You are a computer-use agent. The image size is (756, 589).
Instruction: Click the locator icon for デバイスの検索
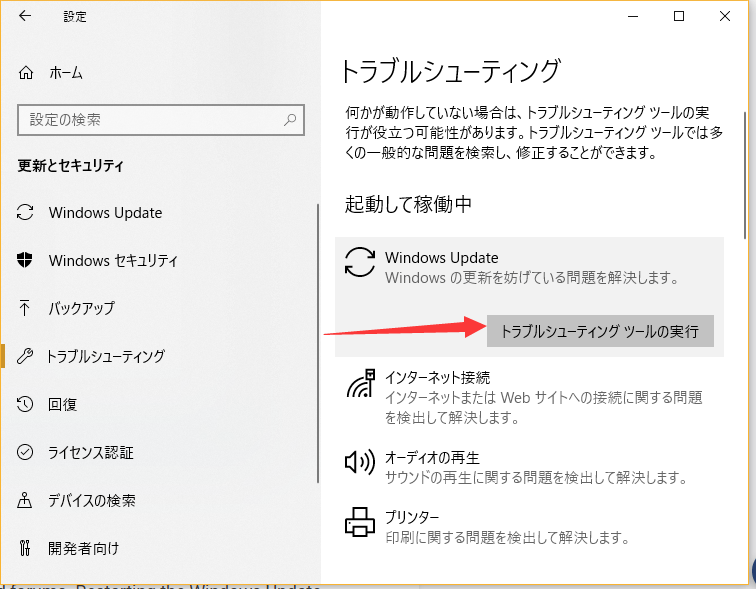click(x=25, y=500)
